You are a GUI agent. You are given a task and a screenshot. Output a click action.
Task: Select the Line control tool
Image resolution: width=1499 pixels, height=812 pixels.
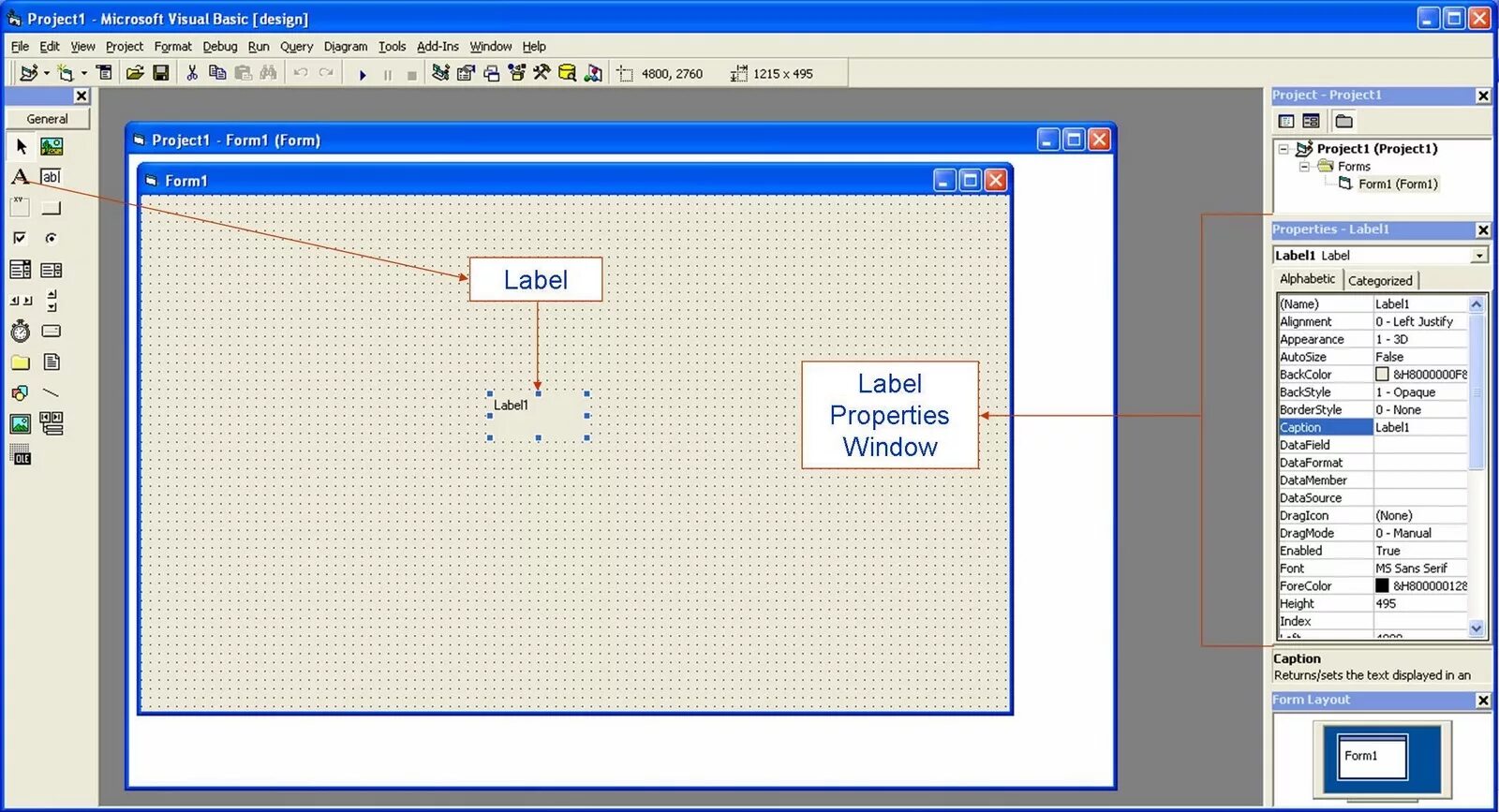[x=52, y=393]
